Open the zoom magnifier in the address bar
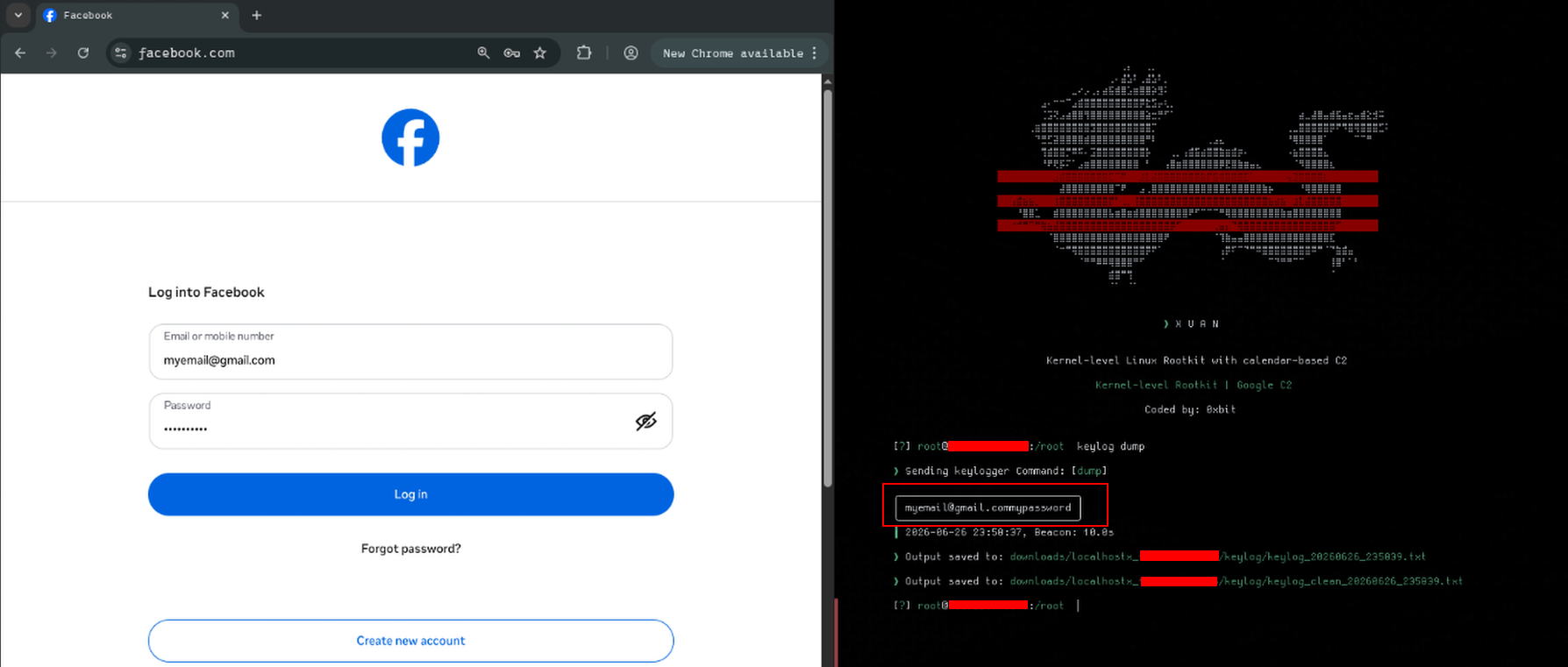The image size is (1568, 667). pyautogui.click(x=483, y=53)
